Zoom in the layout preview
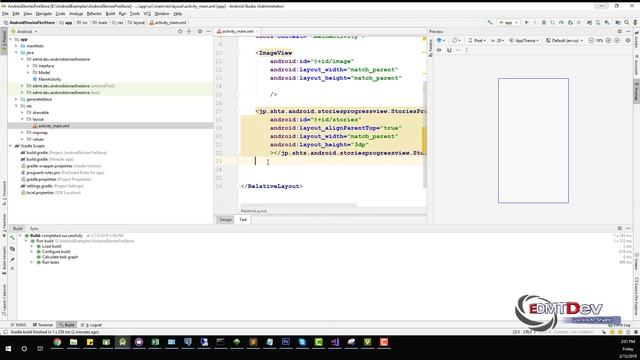640x360 pixels. coord(608,40)
